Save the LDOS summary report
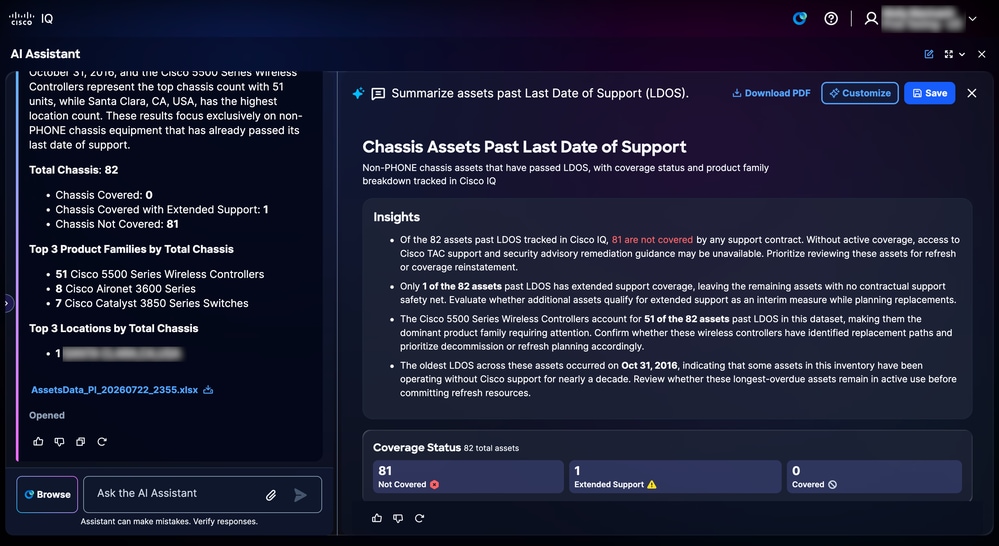999x546 pixels. tap(930, 93)
